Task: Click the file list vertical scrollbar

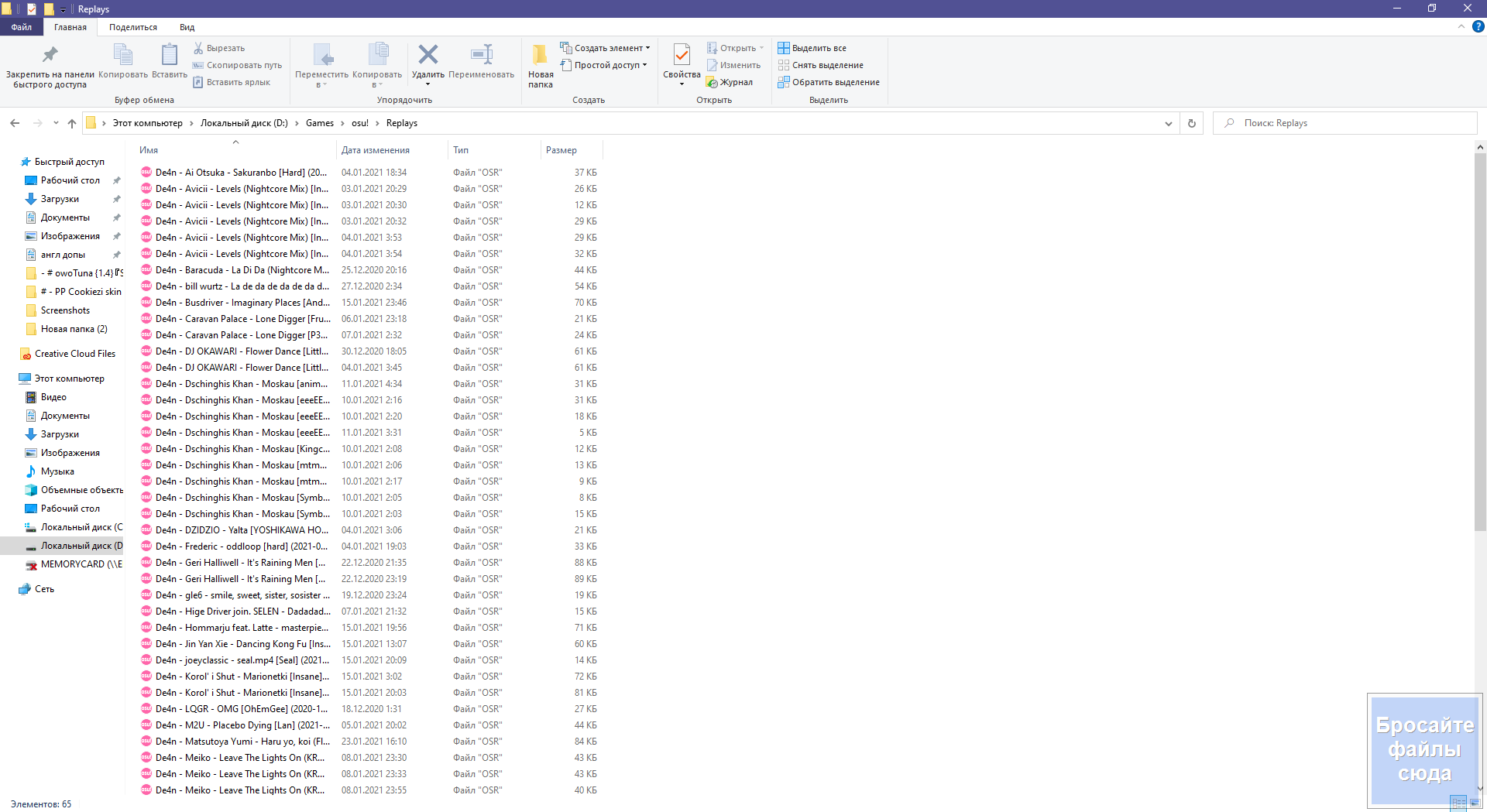Action: point(1479,341)
